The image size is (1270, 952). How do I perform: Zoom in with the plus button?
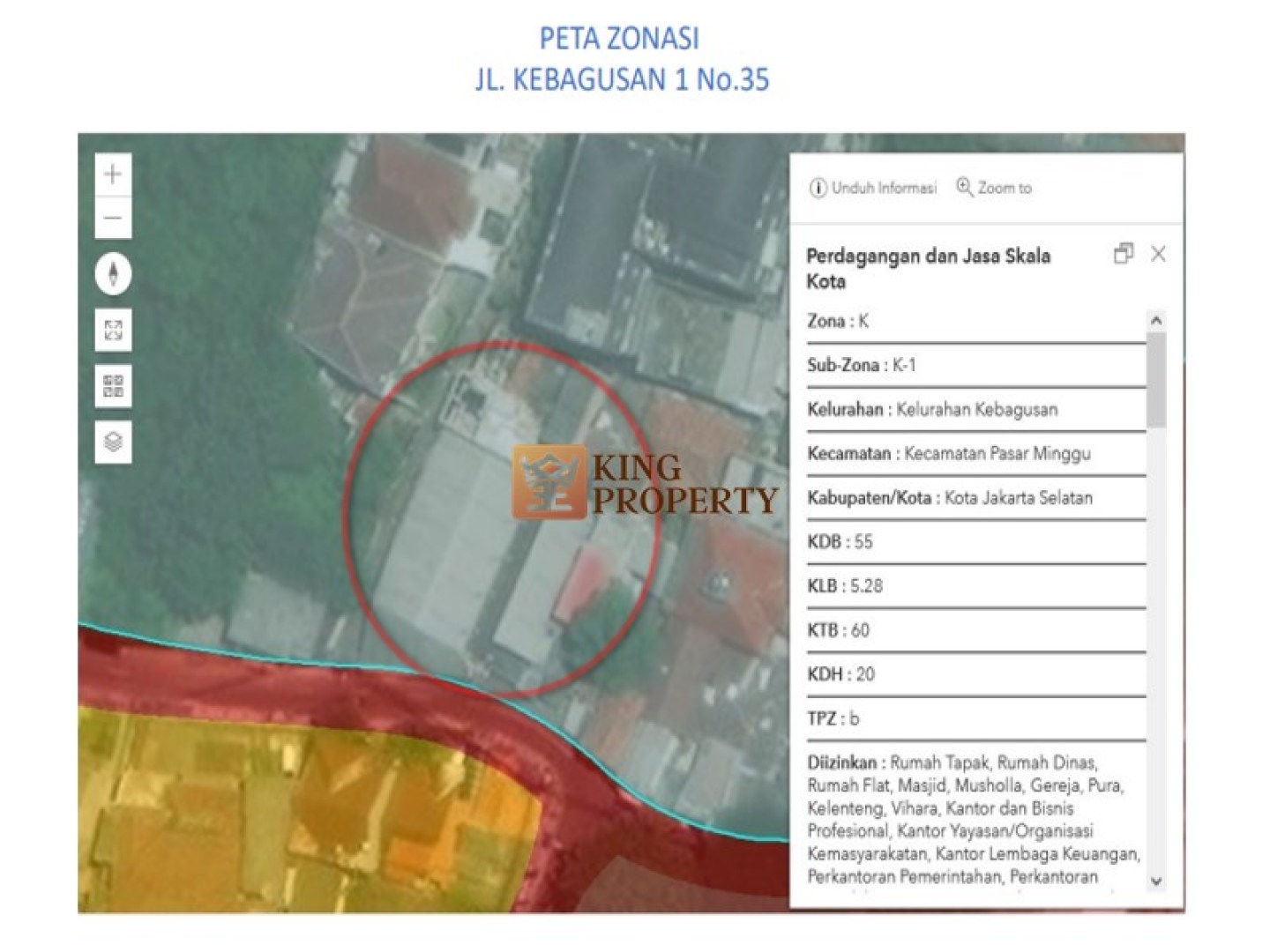113,174
